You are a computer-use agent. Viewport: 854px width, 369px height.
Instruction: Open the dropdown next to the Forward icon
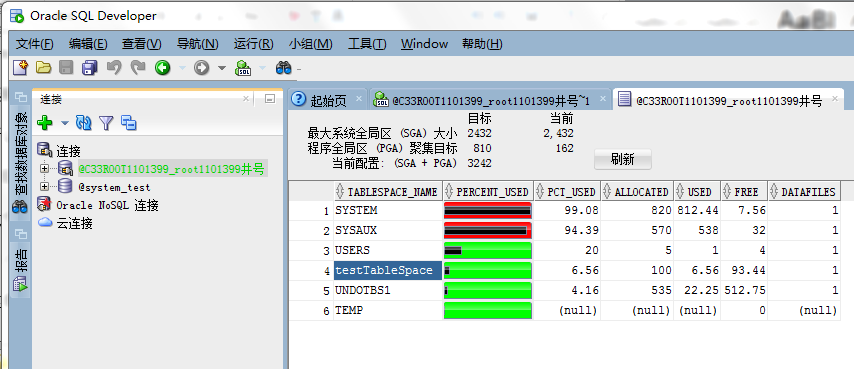[221, 68]
